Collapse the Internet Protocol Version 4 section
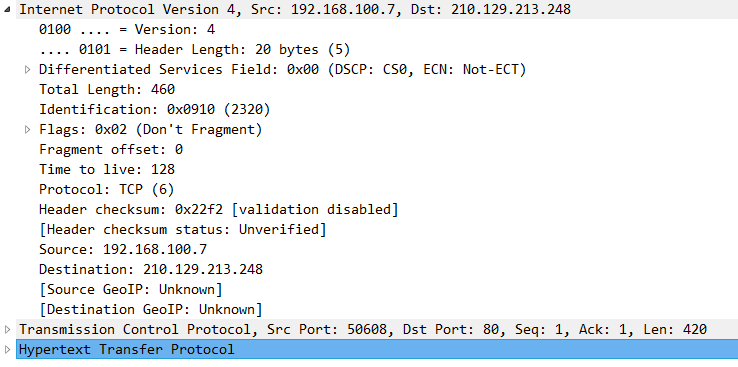Screen dimensions: 738x367 click(7, 10)
